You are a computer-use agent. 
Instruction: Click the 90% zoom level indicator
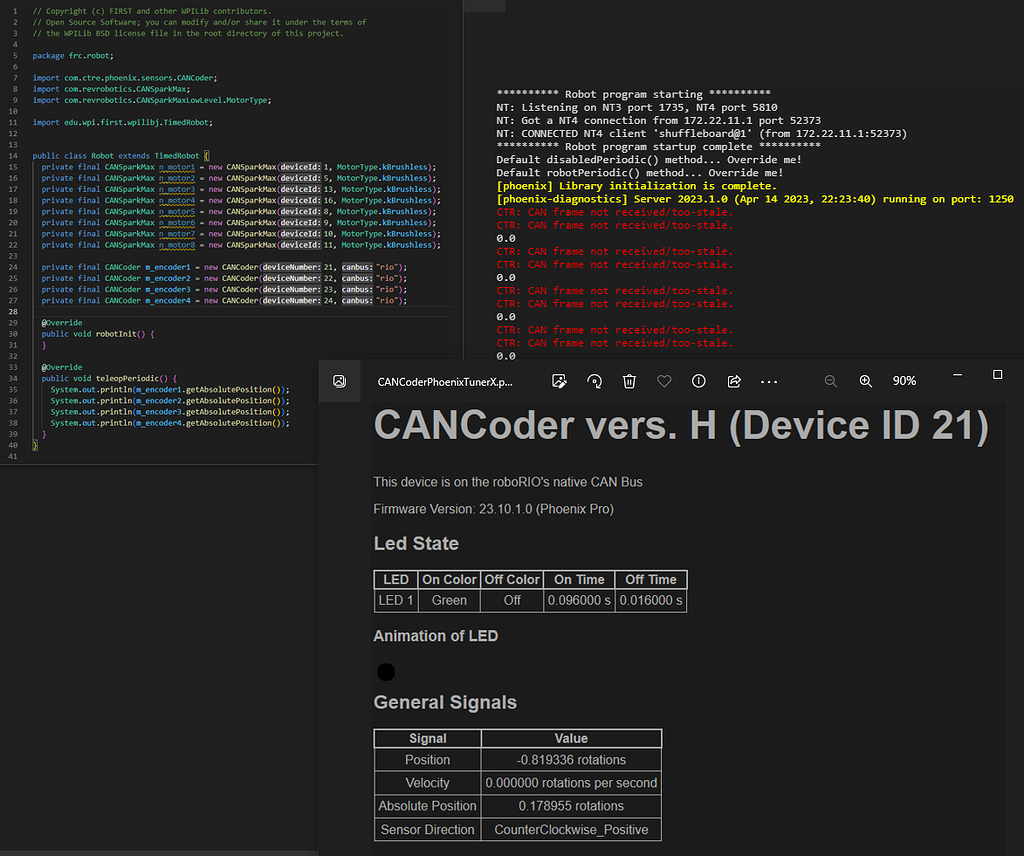coord(904,381)
